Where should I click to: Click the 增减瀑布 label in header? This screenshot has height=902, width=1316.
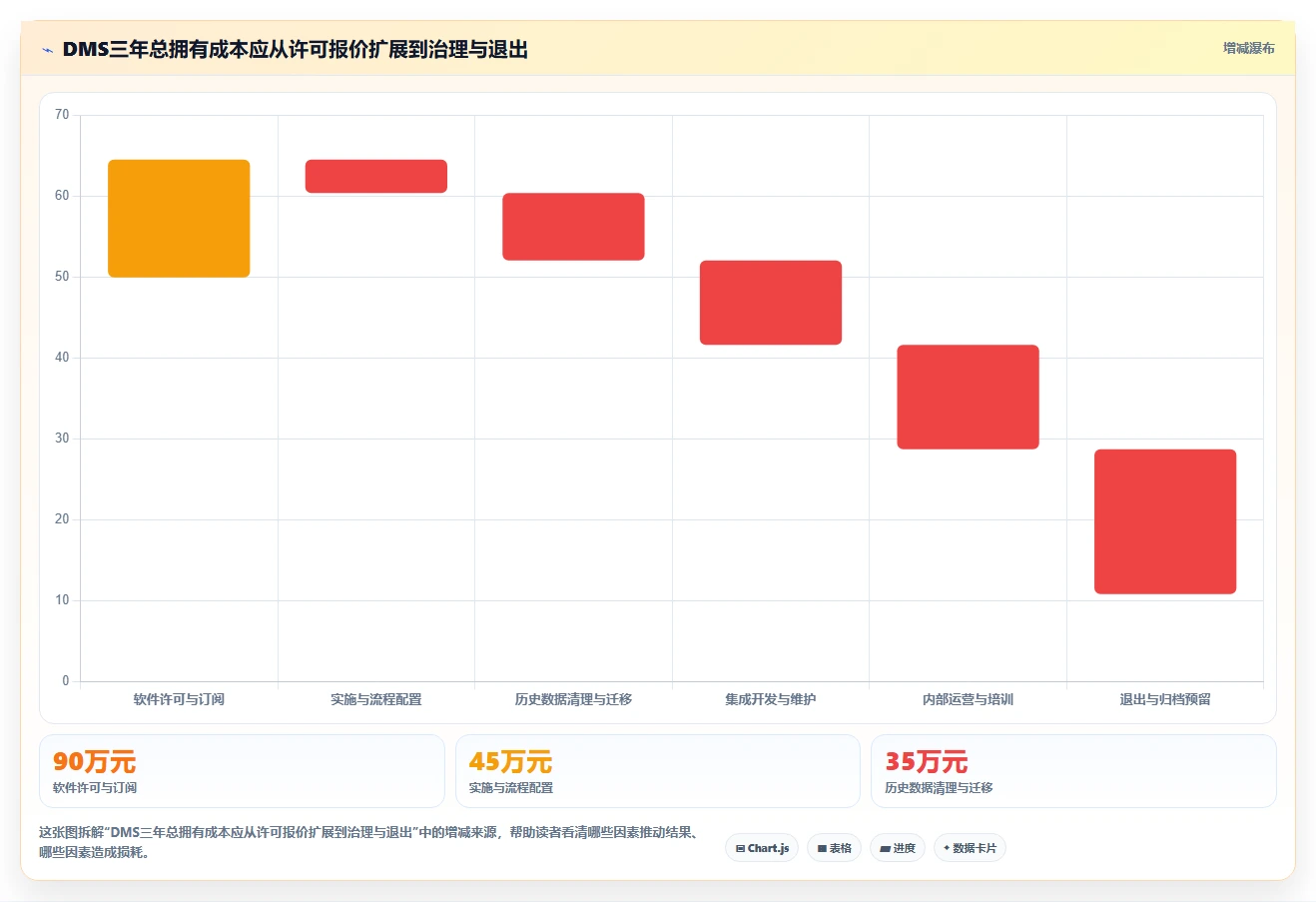click(1249, 48)
